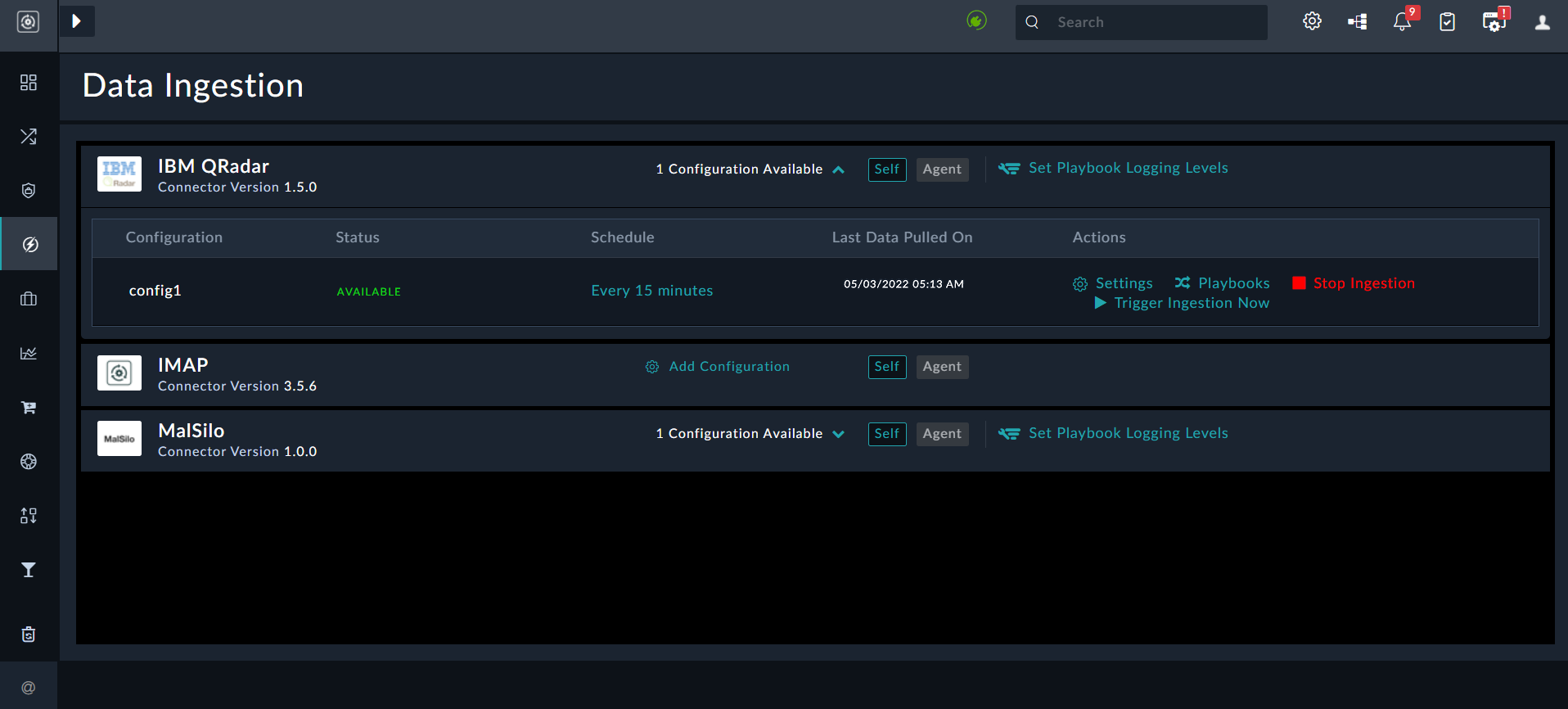
Task: Open the Recycle Bin icon in sidebar
Action: coord(29,634)
